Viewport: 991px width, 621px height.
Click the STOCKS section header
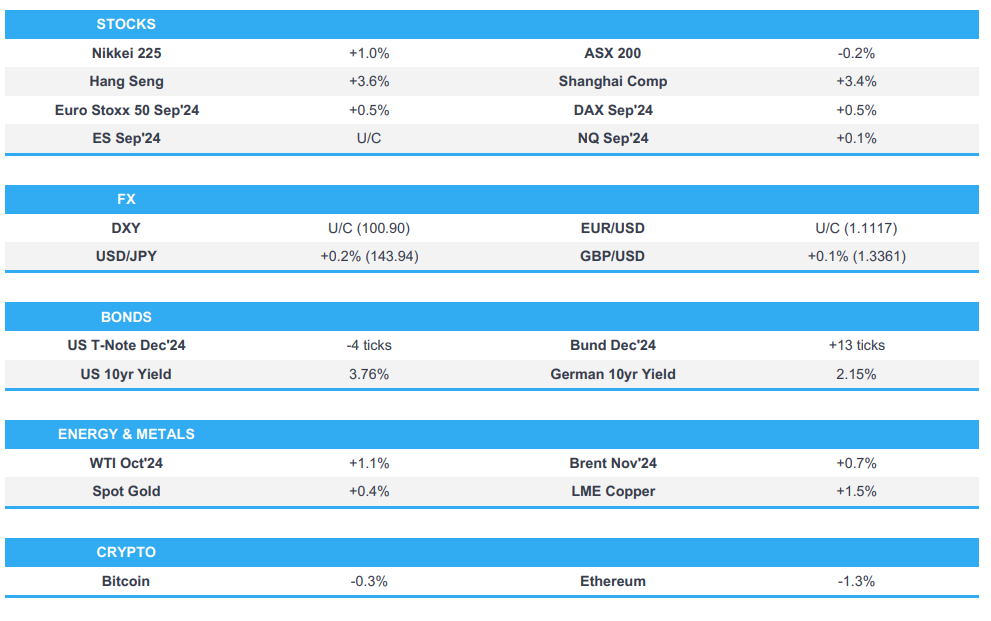coord(126,24)
